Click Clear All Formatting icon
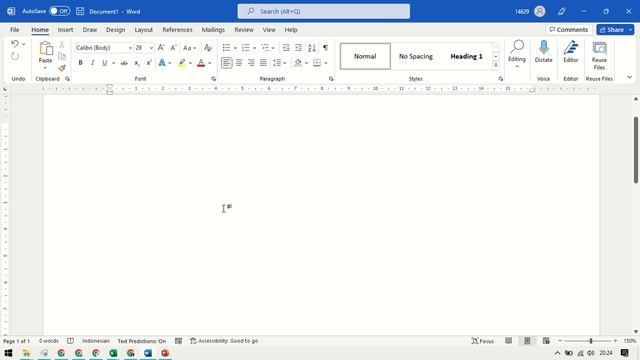The height and width of the screenshot is (360, 640). [x=208, y=48]
